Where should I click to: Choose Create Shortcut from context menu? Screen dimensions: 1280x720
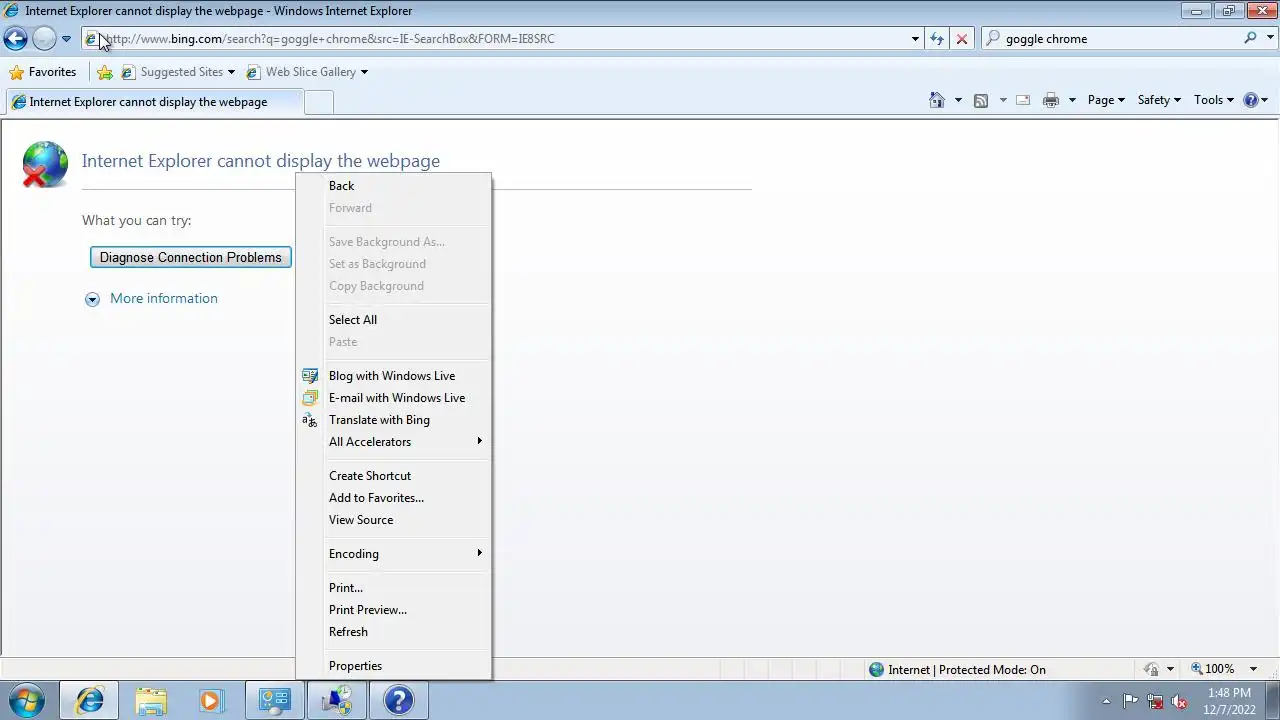tap(393, 476)
